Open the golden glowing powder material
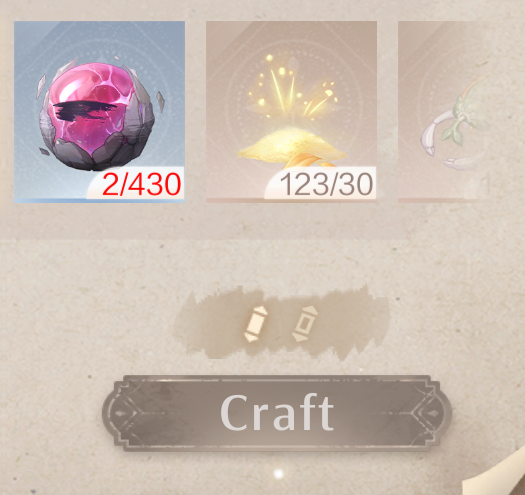 (291, 111)
